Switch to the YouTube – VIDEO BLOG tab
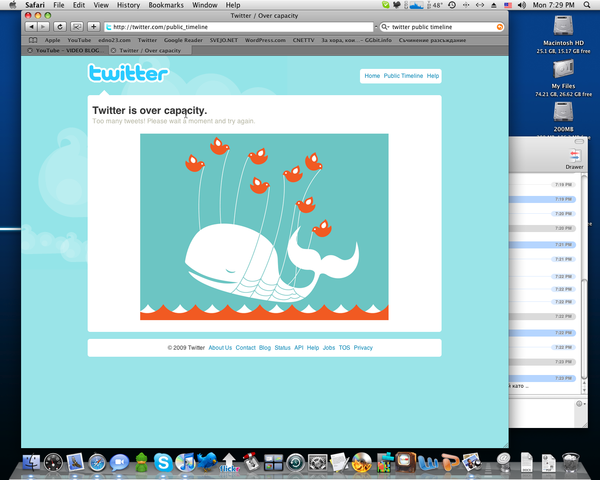 (x=65, y=51)
